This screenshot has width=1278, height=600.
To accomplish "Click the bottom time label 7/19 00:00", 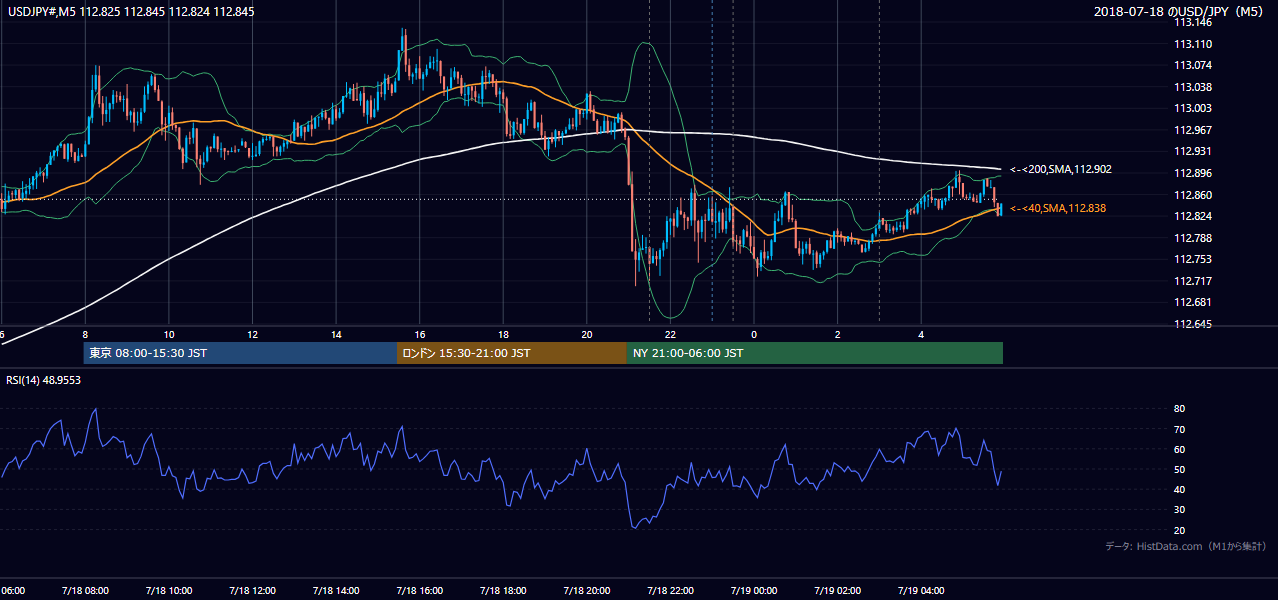I will [x=754, y=590].
